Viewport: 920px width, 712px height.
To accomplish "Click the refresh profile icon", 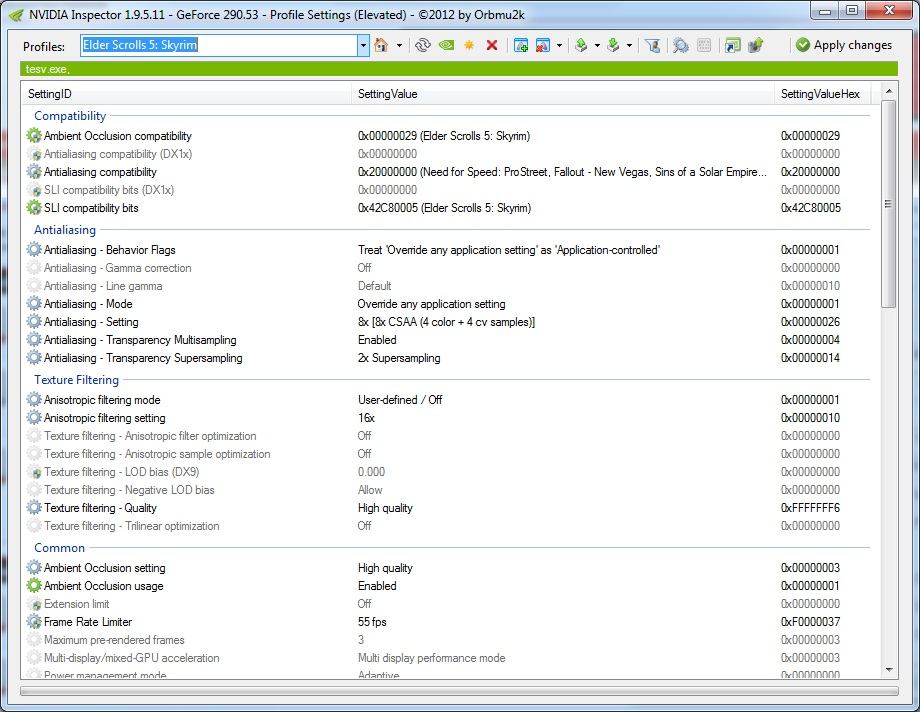I will [x=422, y=45].
